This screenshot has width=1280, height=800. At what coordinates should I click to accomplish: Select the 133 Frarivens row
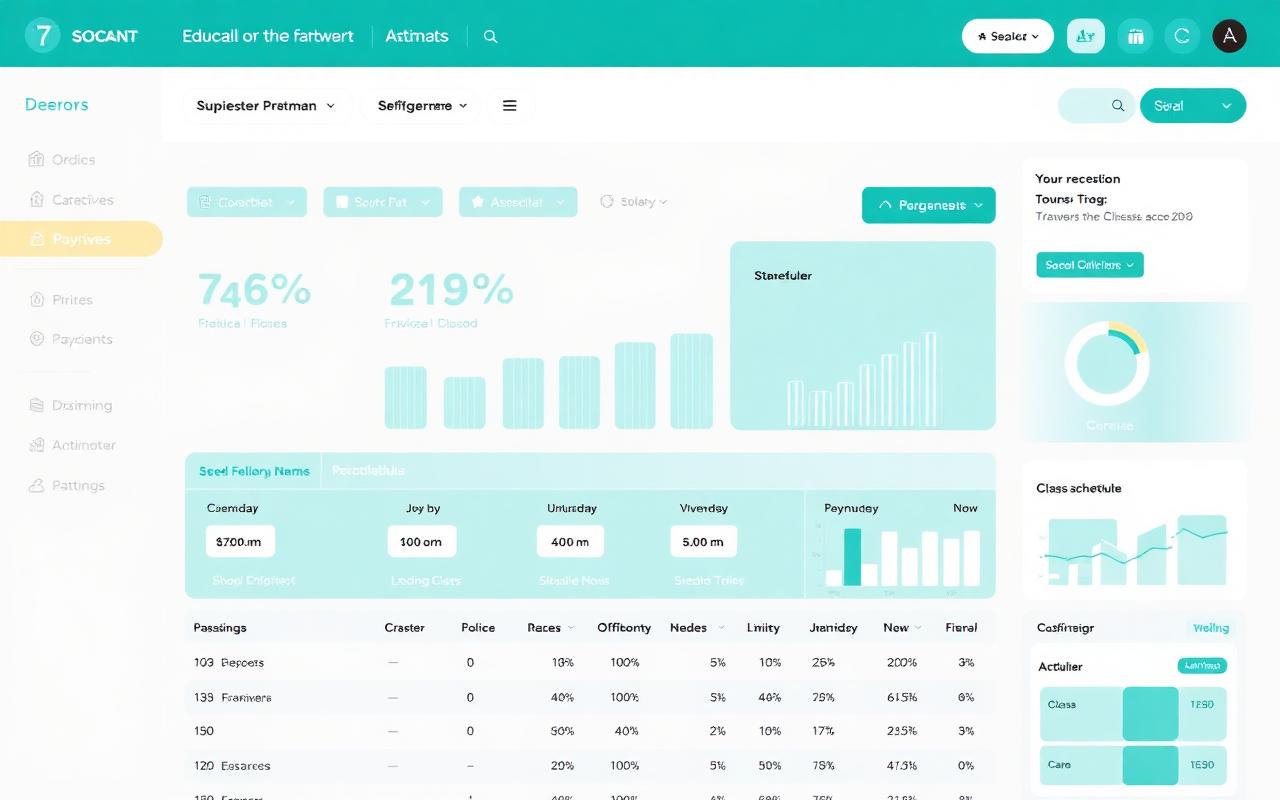point(590,697)
